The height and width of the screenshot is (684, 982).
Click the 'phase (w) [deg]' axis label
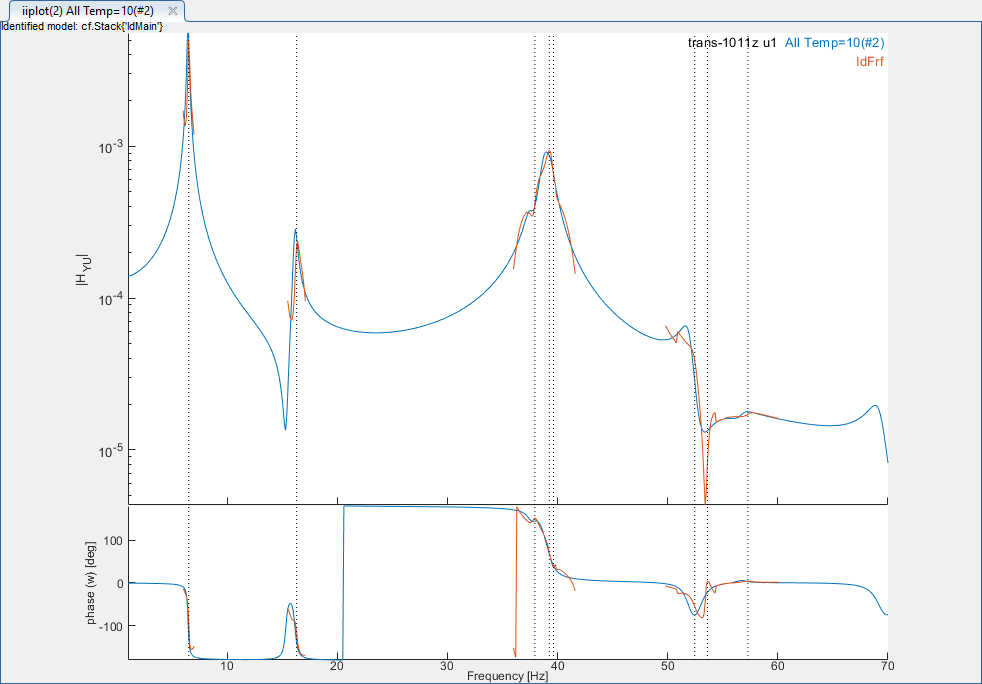(90, 582)
